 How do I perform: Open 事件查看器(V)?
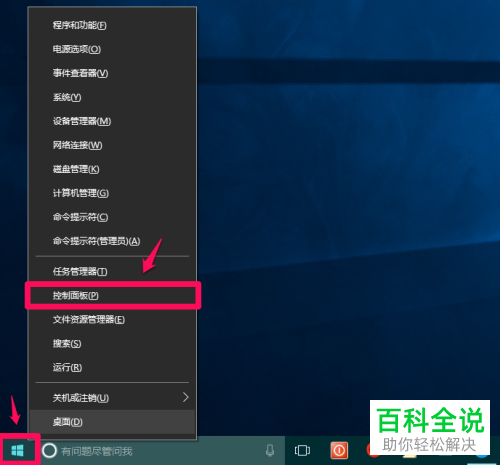click(113, 73)
